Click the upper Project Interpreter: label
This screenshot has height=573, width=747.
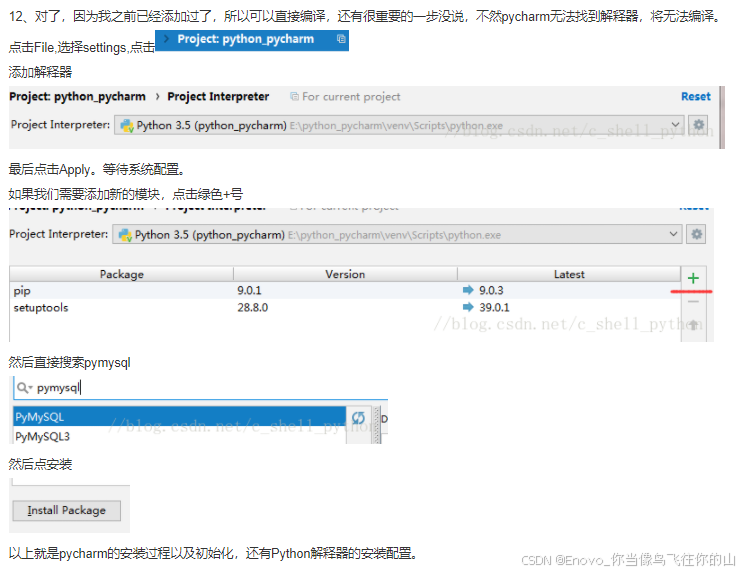coord(60,125)
